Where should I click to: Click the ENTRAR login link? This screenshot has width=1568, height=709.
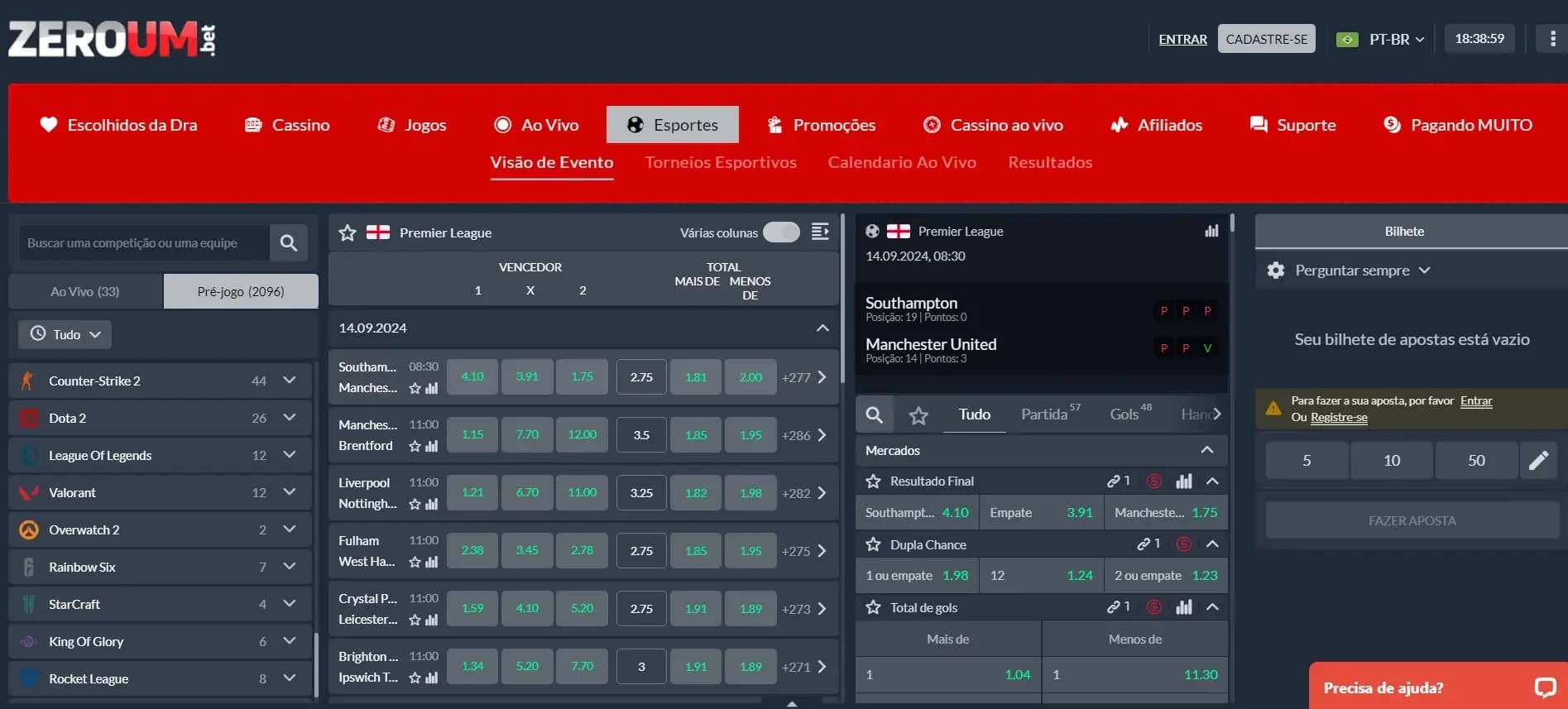[1182, 39]
